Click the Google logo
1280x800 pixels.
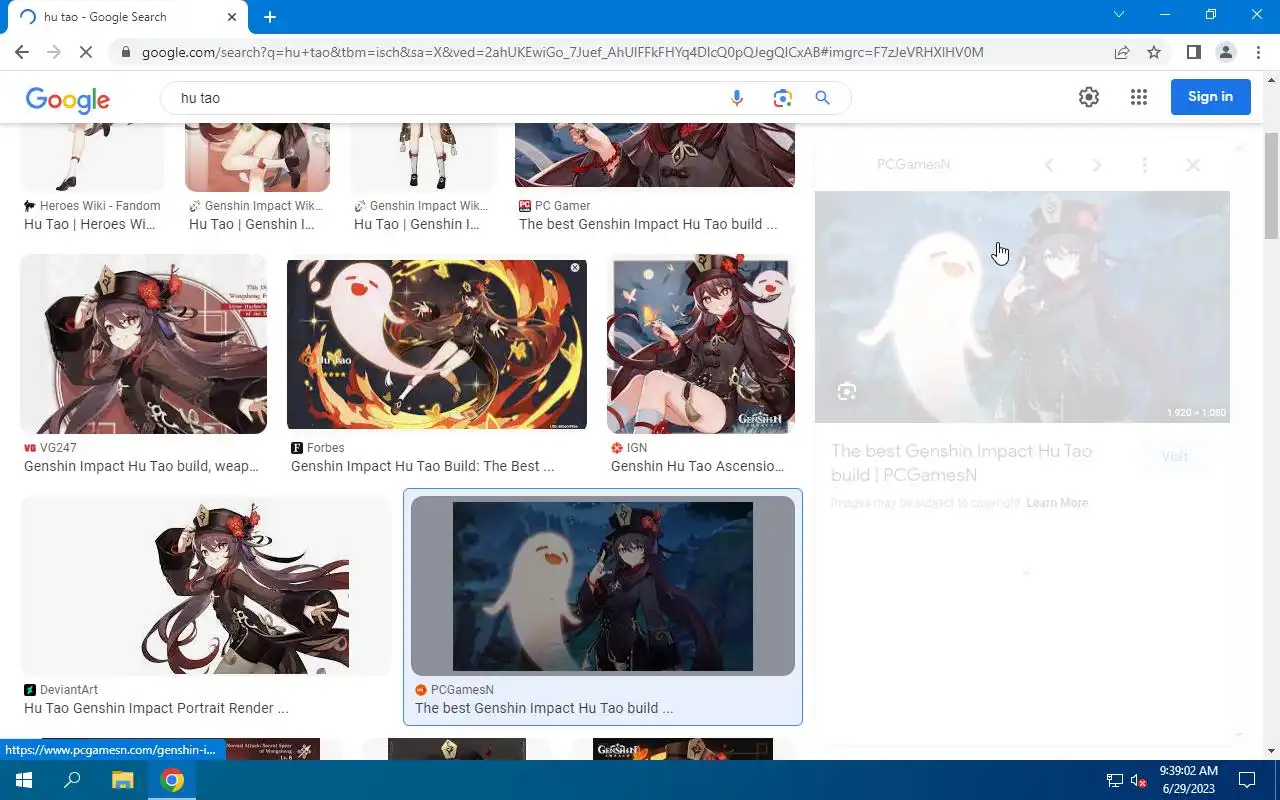coord(68,98)
